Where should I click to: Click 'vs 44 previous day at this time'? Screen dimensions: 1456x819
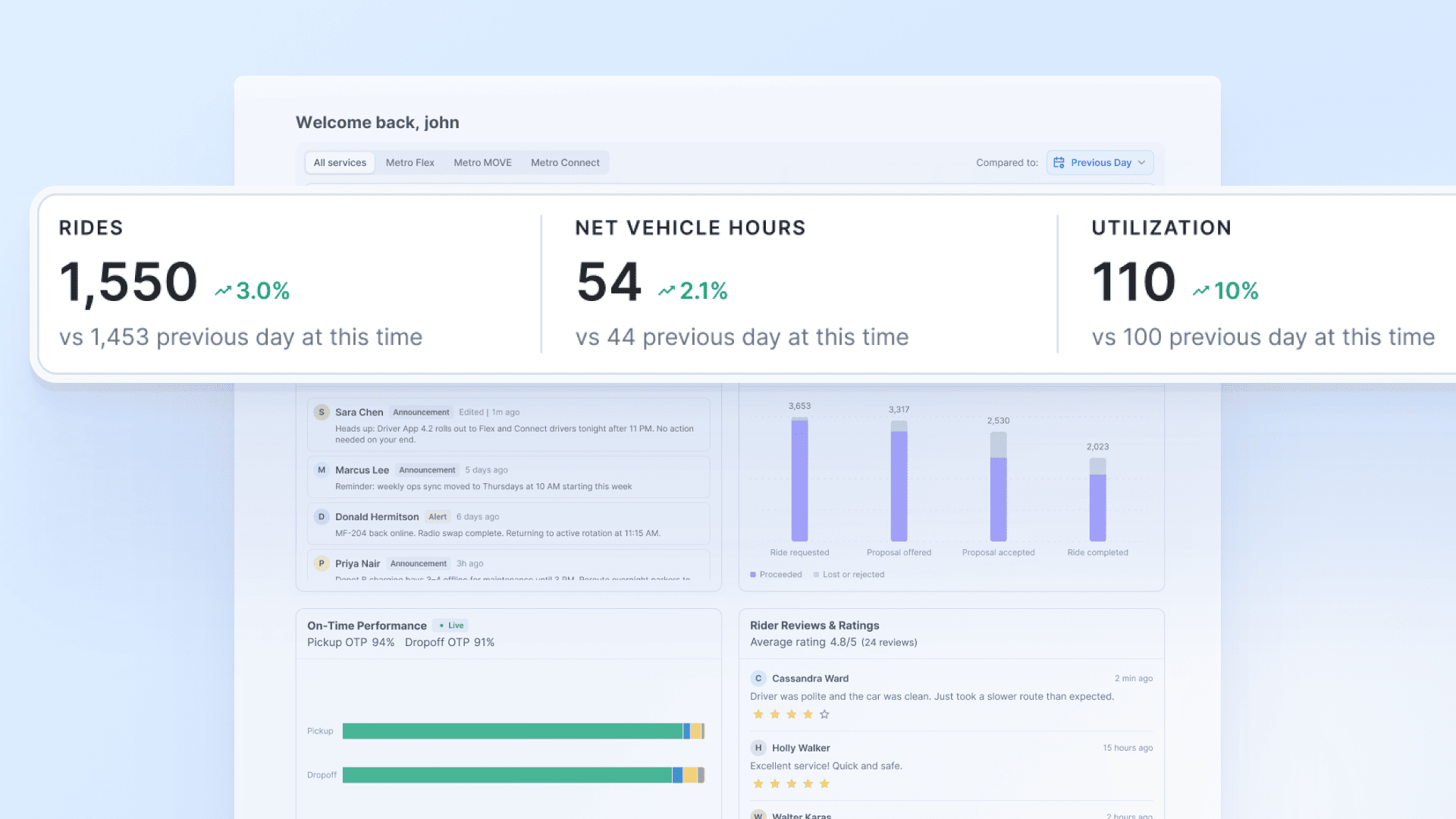(x=742, y=337)
